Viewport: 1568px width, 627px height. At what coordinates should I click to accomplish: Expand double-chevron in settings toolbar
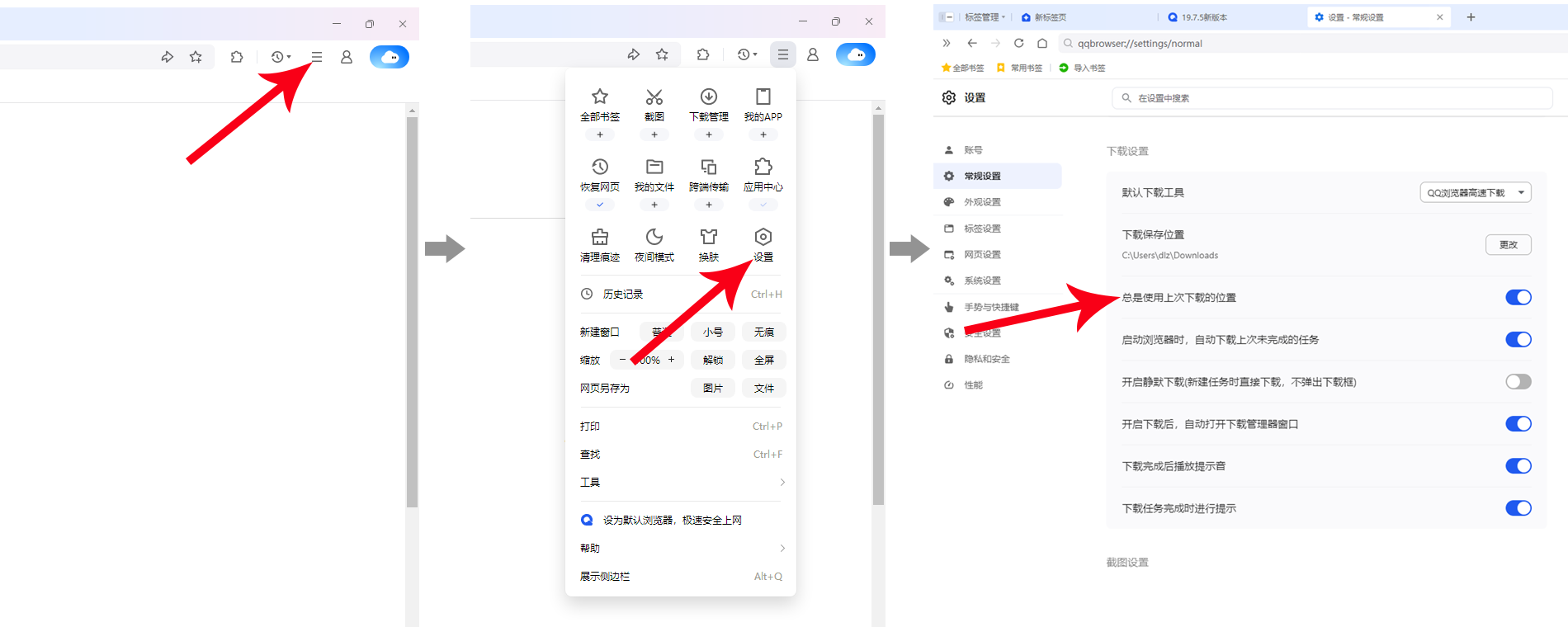947,43
